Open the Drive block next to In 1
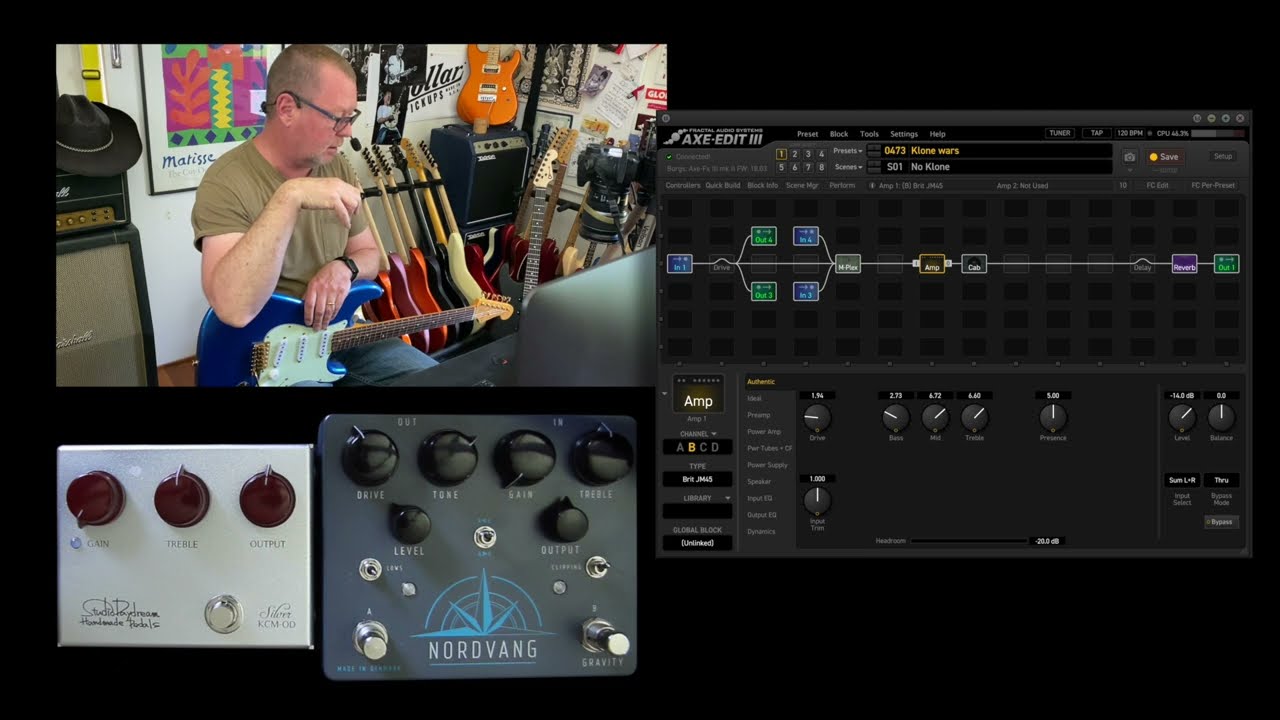Image resolution: width=1280 pixels, height=720 pixels. [722, 264]
